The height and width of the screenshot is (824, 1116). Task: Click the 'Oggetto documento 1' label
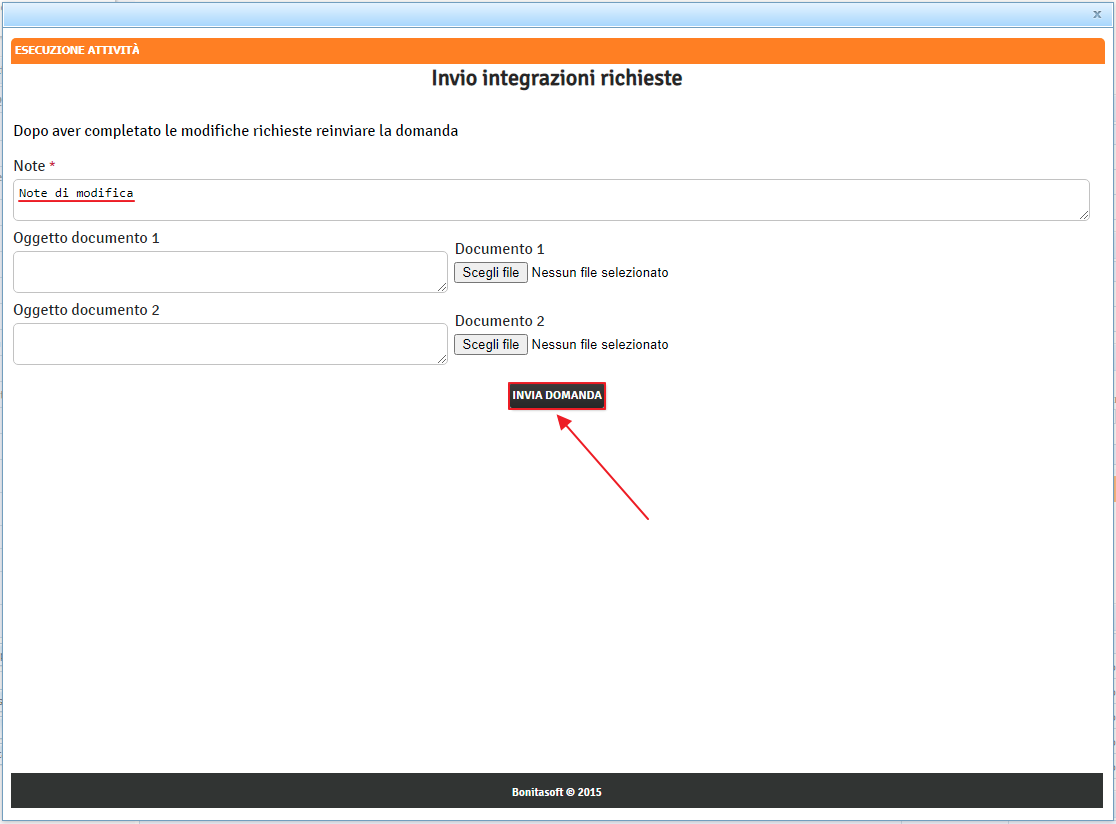click(86, 238)
